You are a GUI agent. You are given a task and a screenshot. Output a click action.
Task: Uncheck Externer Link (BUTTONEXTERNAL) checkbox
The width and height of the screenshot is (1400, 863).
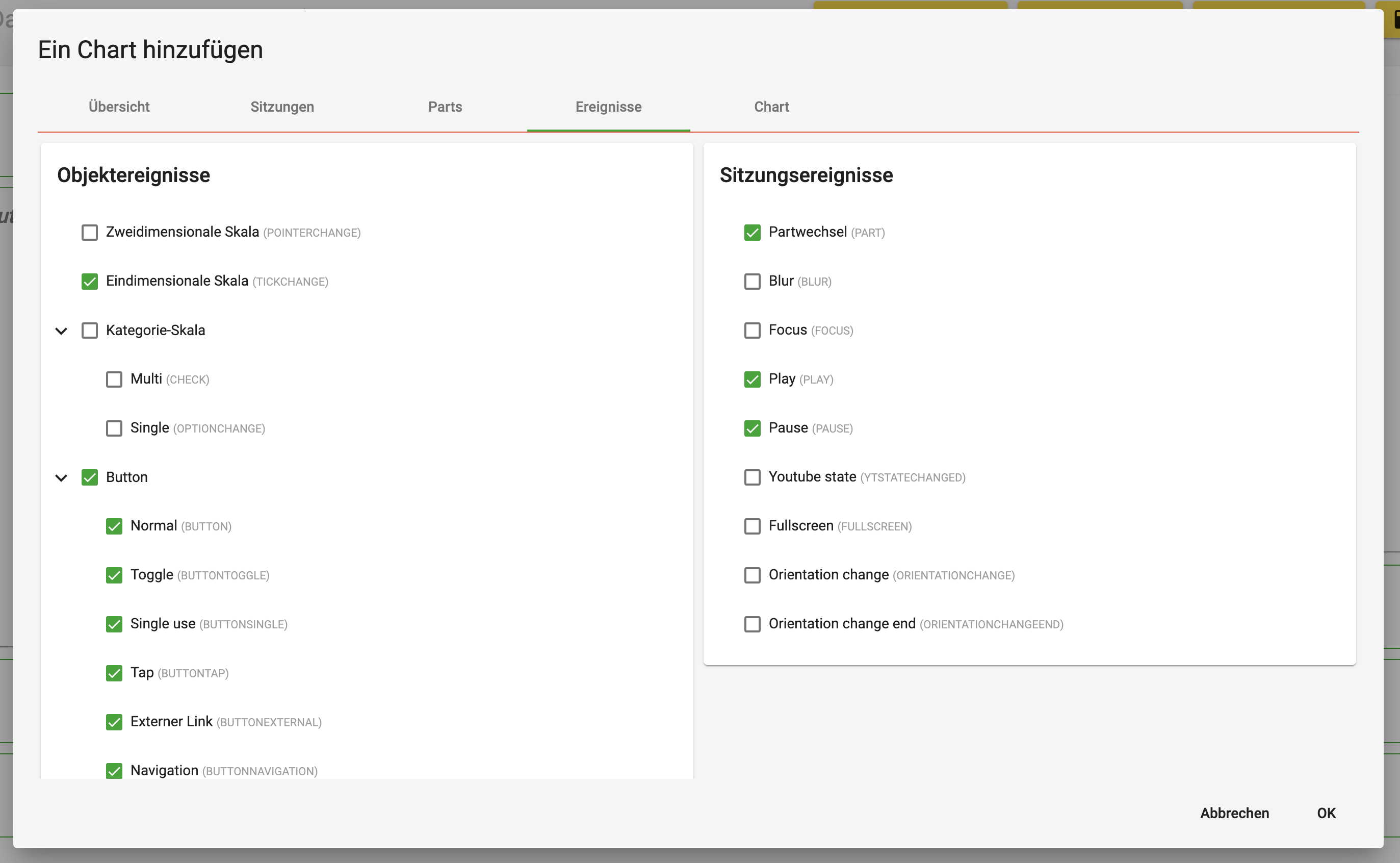(114, 722)
